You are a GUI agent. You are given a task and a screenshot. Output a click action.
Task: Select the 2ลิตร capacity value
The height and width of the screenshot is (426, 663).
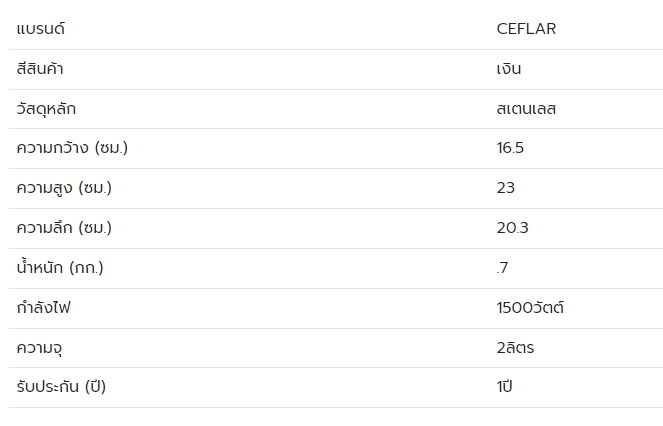tap(516, 348)
